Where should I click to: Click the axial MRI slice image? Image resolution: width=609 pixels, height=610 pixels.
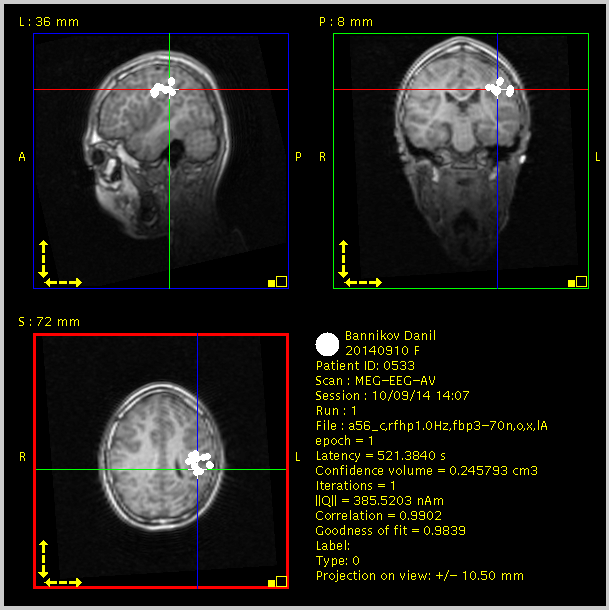pyautogui.click(x=161, y=461)
